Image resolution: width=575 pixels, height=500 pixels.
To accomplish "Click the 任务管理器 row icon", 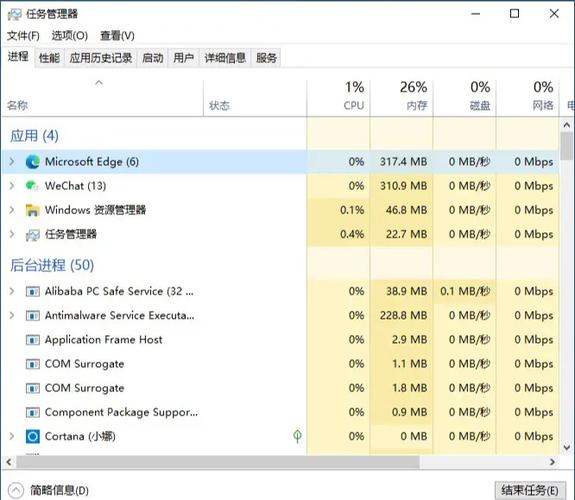I will (33, 235).
